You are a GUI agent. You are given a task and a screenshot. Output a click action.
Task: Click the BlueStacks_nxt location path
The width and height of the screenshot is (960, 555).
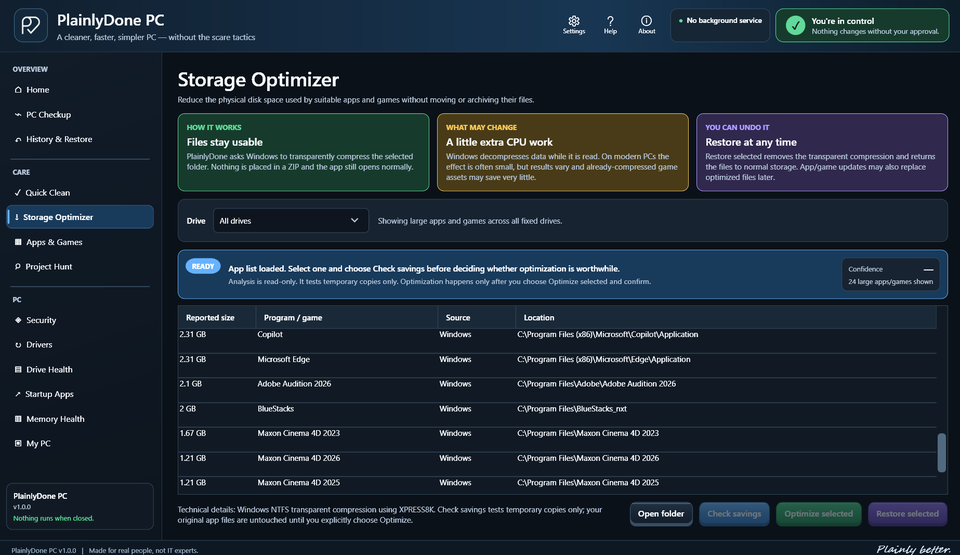572,409
